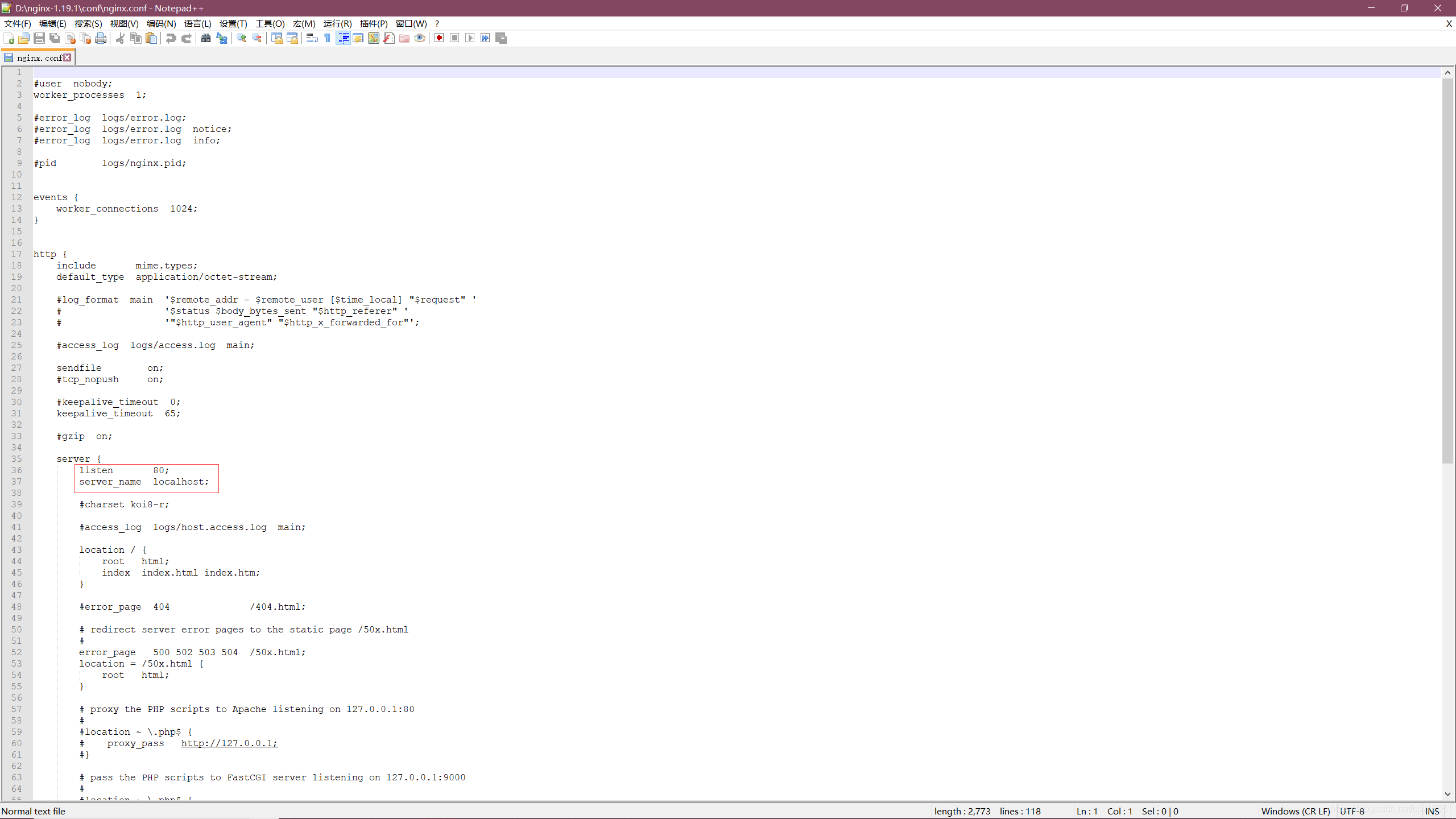Screen dimensions: 1456x819
Task: Open the 宏(M) menu
Action: [x=304, y=23]
